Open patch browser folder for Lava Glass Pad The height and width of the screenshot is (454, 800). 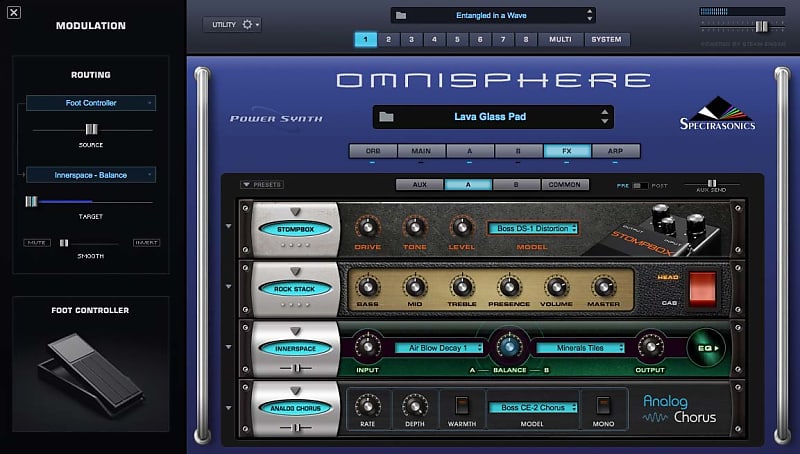tap(386, 117)
